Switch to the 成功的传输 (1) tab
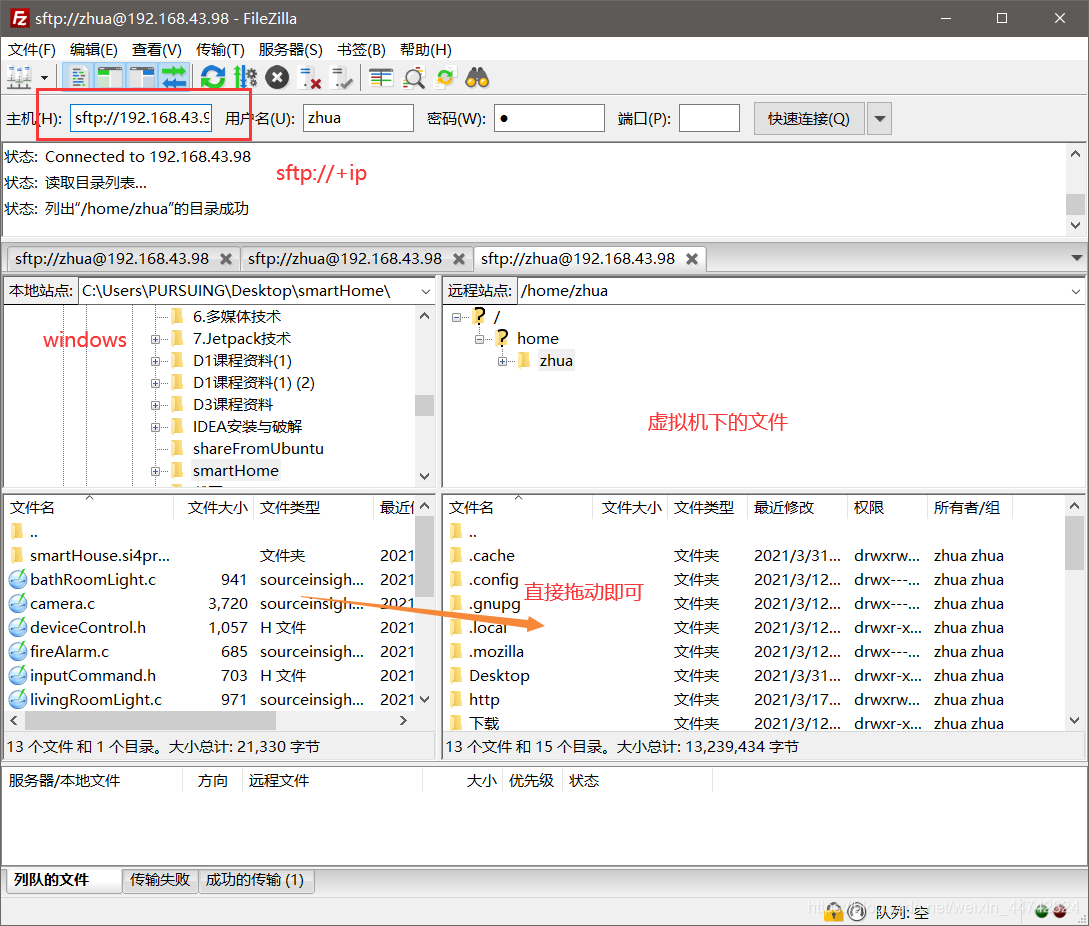This screenshot has height=926, width=1089. click(x=255, y=879)
